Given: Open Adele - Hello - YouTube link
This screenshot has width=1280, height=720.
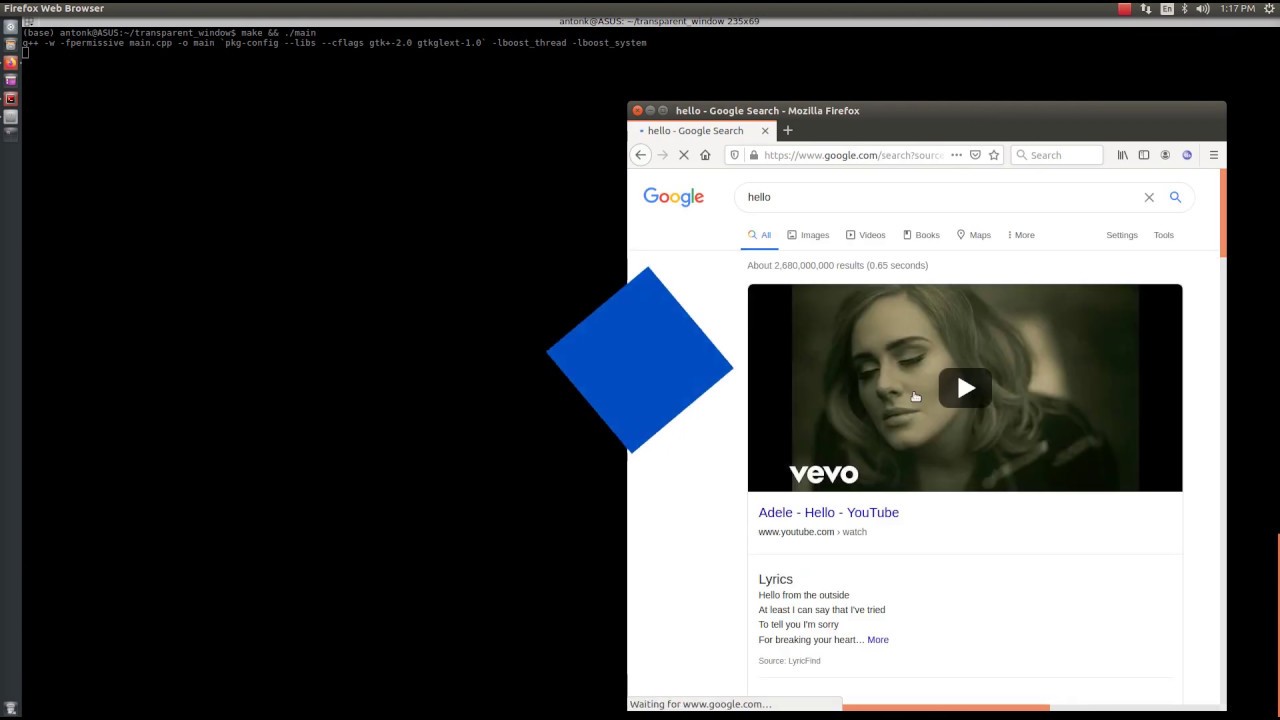Looking at the screenshot, I should [828, 512].
